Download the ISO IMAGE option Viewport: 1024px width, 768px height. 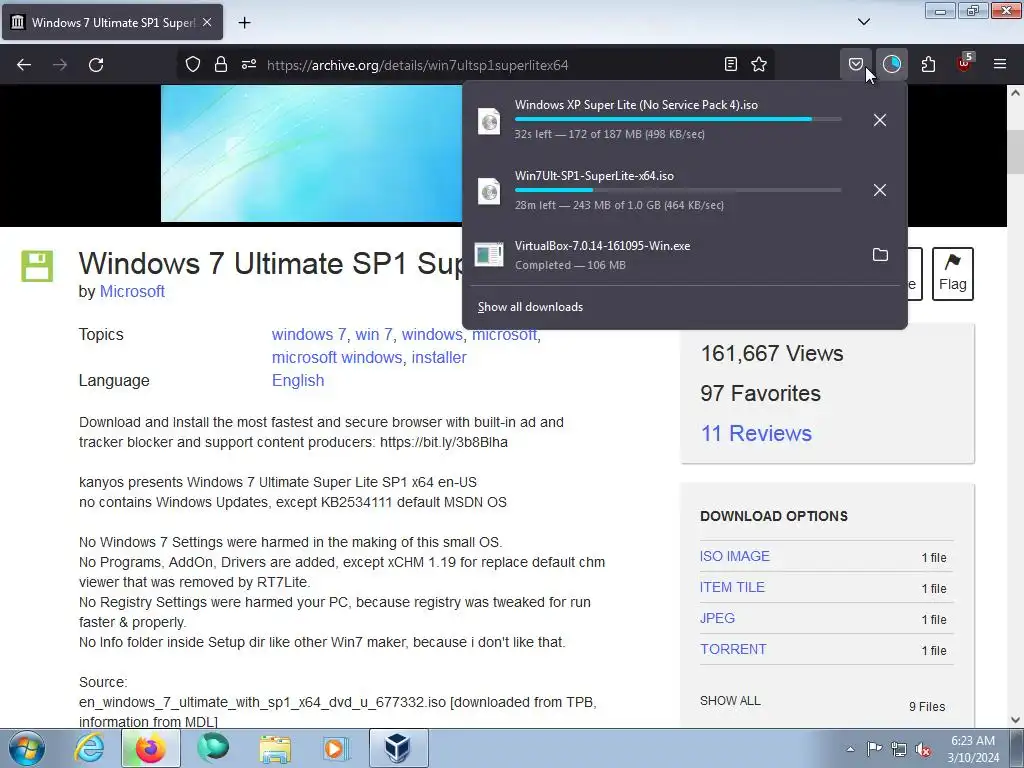click(x=735, y=556)
